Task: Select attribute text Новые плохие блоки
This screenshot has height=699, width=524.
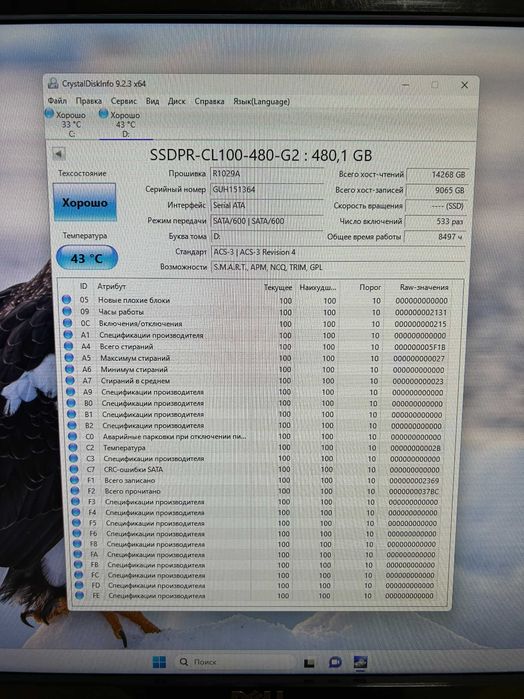Action: 134,300
